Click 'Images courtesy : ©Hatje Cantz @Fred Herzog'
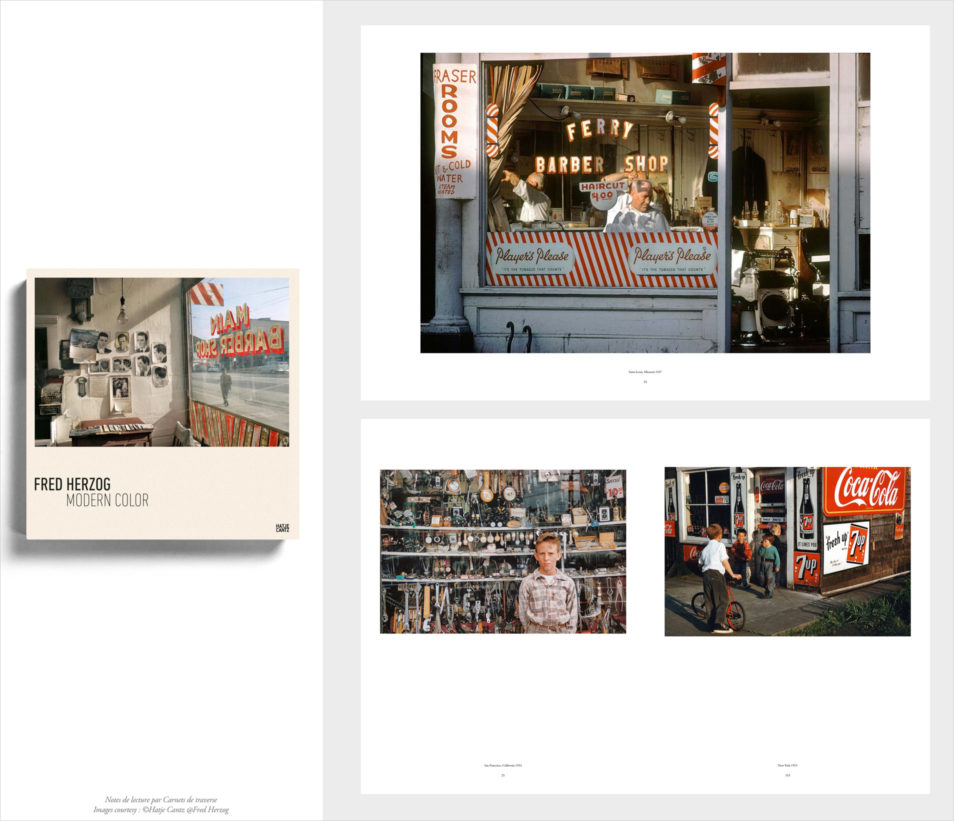 pyautogui.click(x=161, y=809)
